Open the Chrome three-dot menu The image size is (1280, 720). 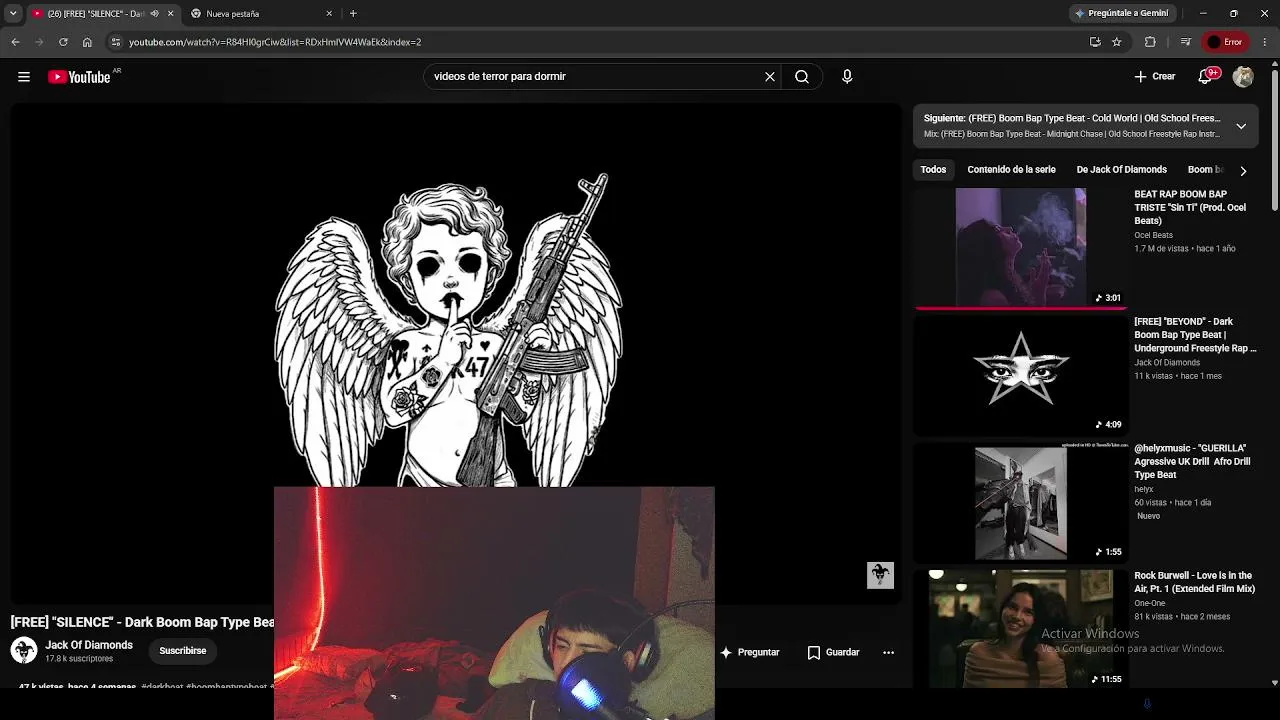tap(1265, 42)
